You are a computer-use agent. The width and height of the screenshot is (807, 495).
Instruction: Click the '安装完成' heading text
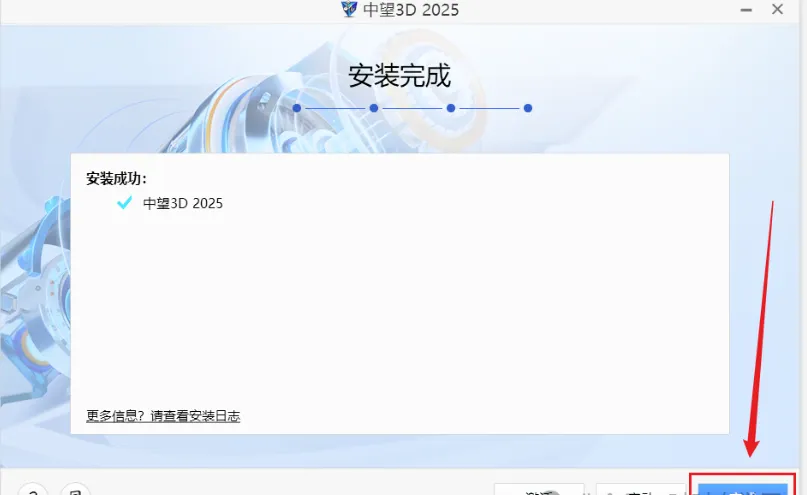pyautogui.click(x=399, y=76)
